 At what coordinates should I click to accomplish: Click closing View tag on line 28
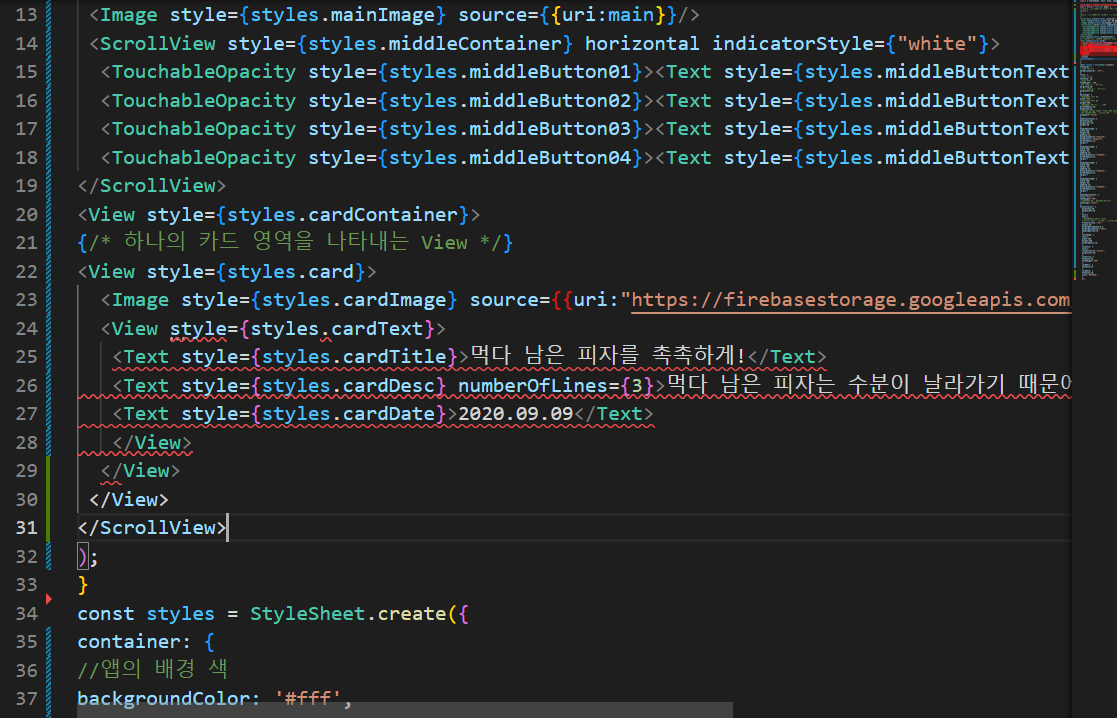tap(152, 442)
